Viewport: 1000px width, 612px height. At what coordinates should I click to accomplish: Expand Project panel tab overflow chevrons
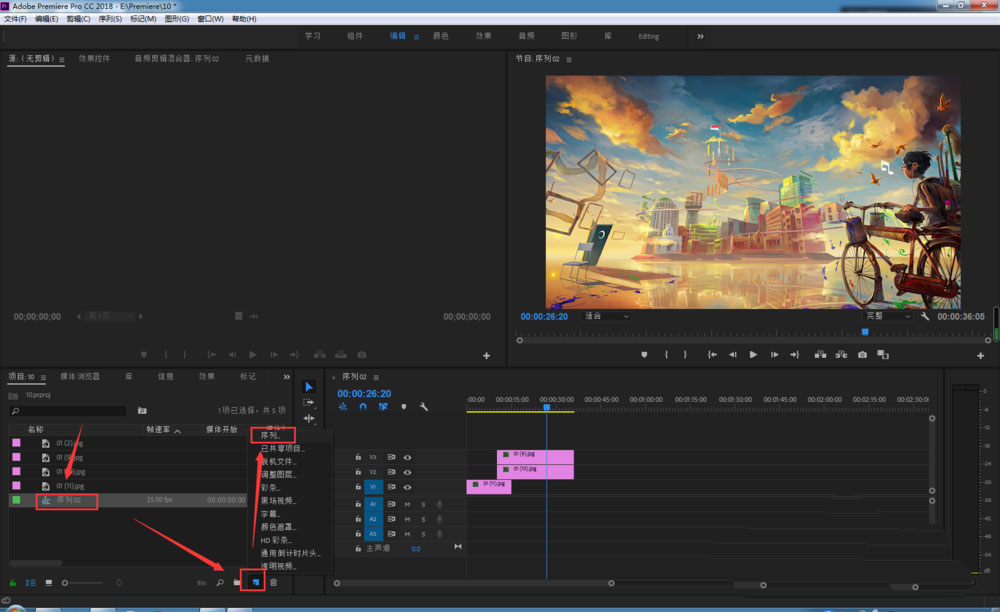pyautogui.click(x=286, y=377)
